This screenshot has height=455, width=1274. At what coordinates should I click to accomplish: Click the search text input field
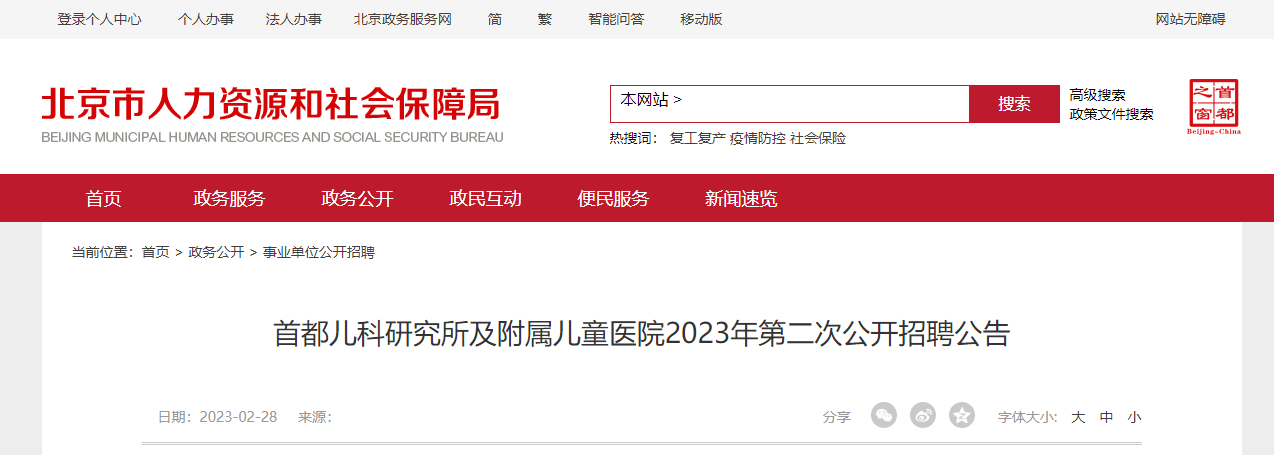825,104
